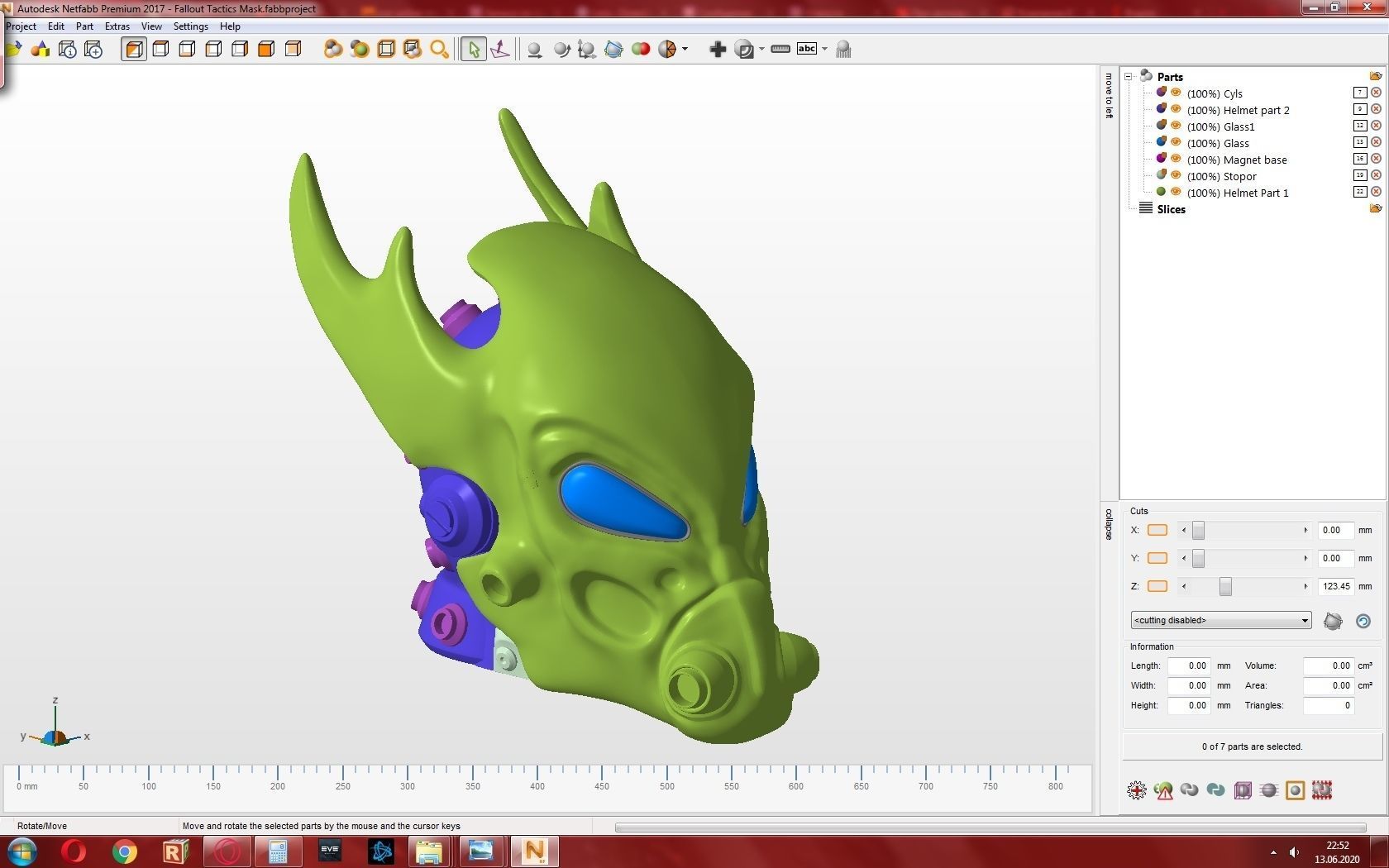This screenshot has height=868, width=1389.
Task: Open the Parts folder icon
Action: click(x=1376, y=76)
